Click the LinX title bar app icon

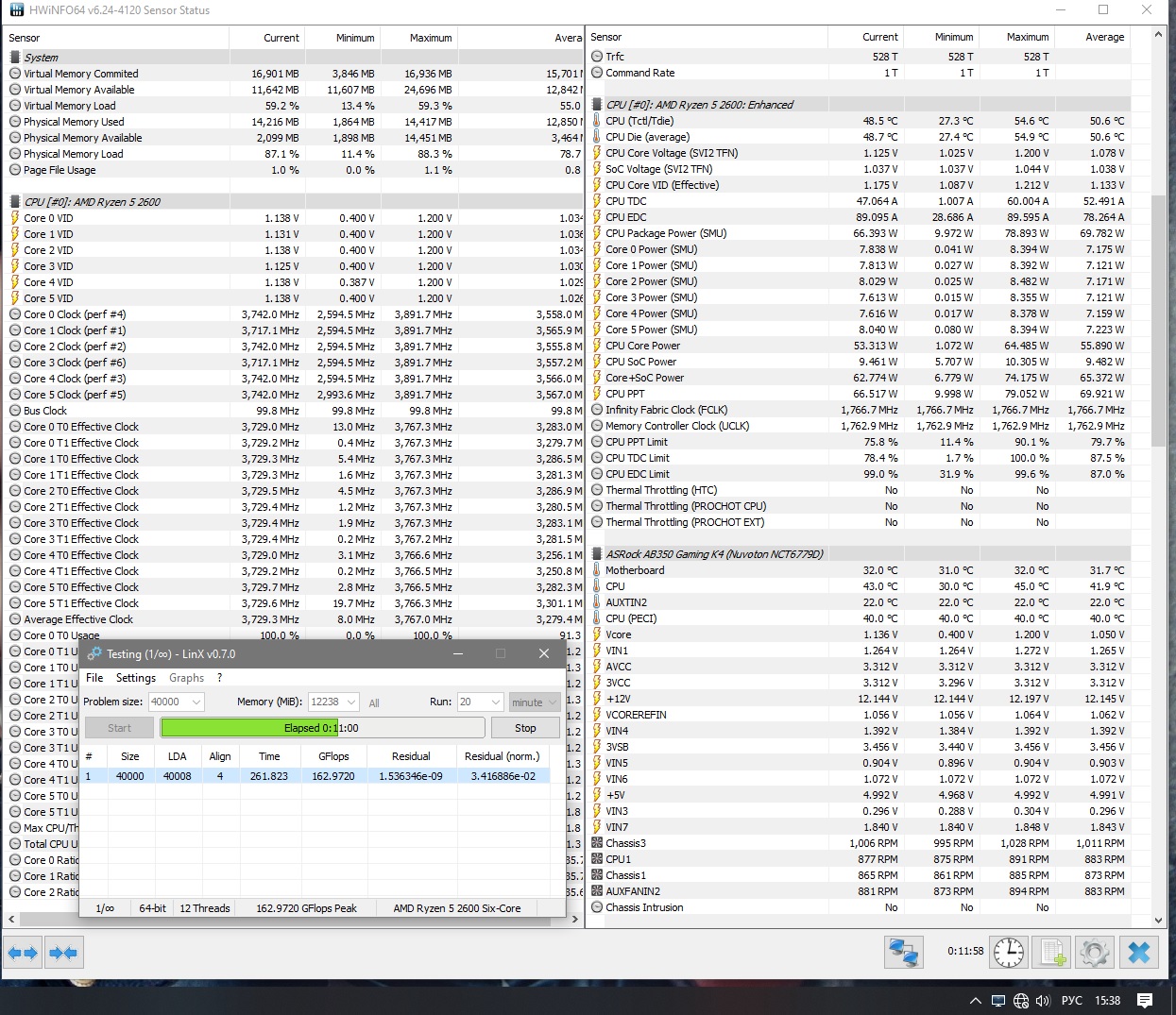94,653
